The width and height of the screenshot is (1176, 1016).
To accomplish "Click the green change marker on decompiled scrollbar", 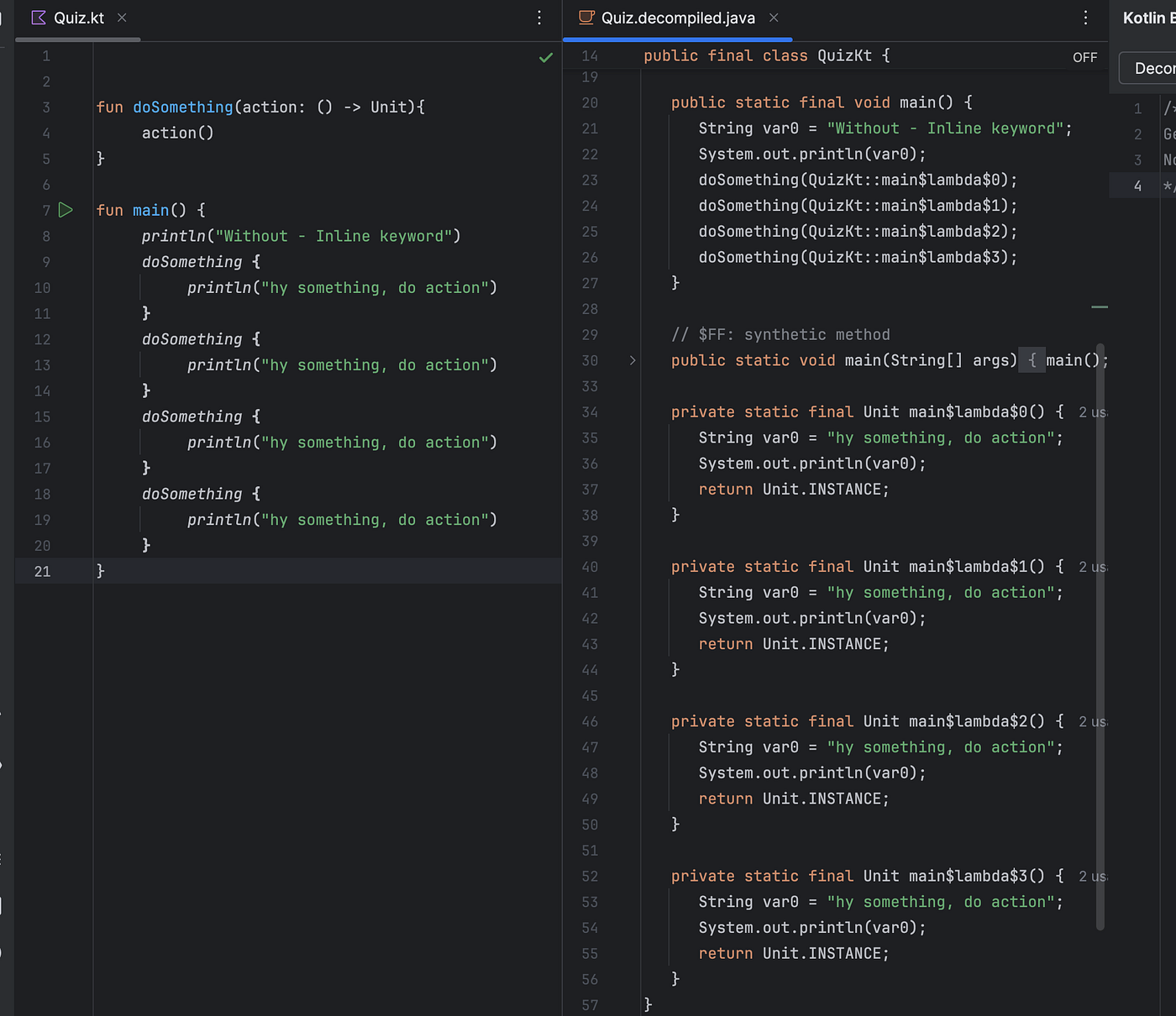I will click(x=1100, y=307).
